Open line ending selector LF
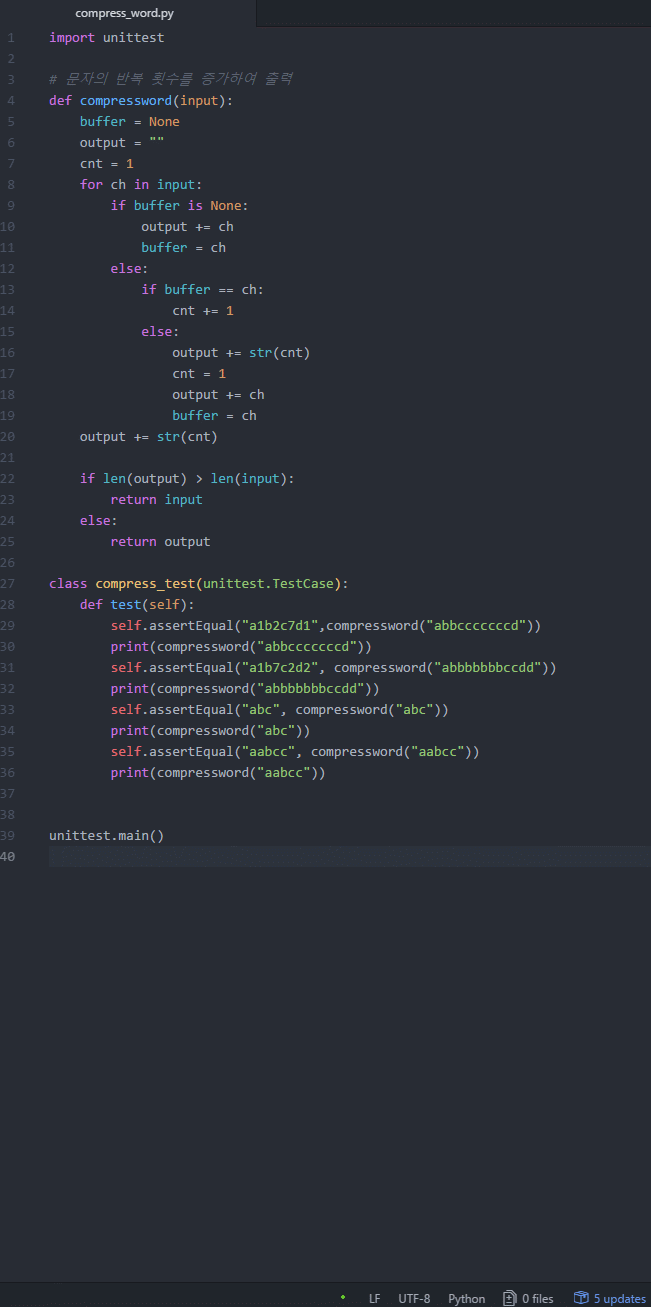Image resolution: width=651 pixels, height=1307 pixels. pos(374,1298)
